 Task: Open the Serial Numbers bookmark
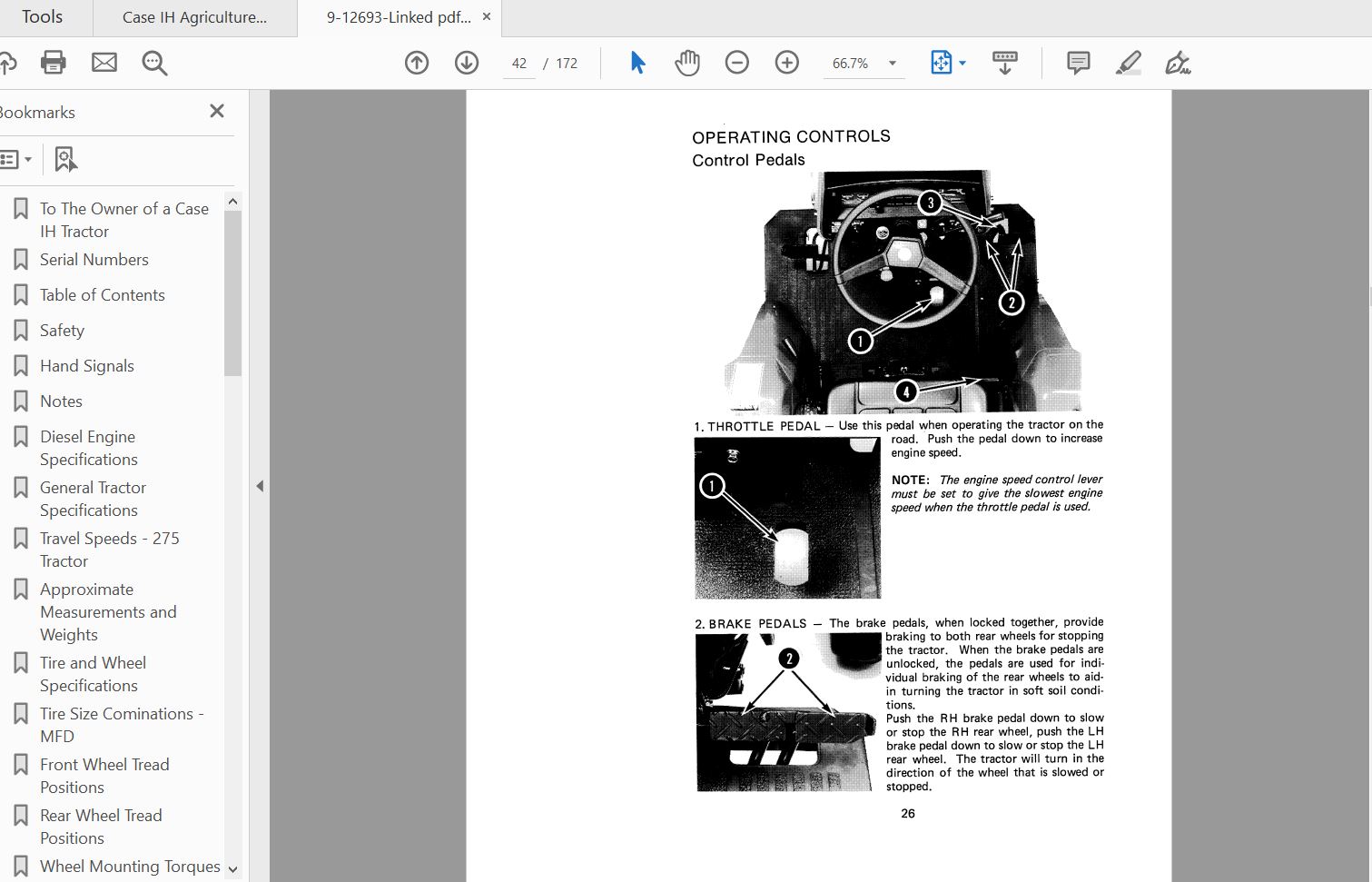click(x=94, y=260)
